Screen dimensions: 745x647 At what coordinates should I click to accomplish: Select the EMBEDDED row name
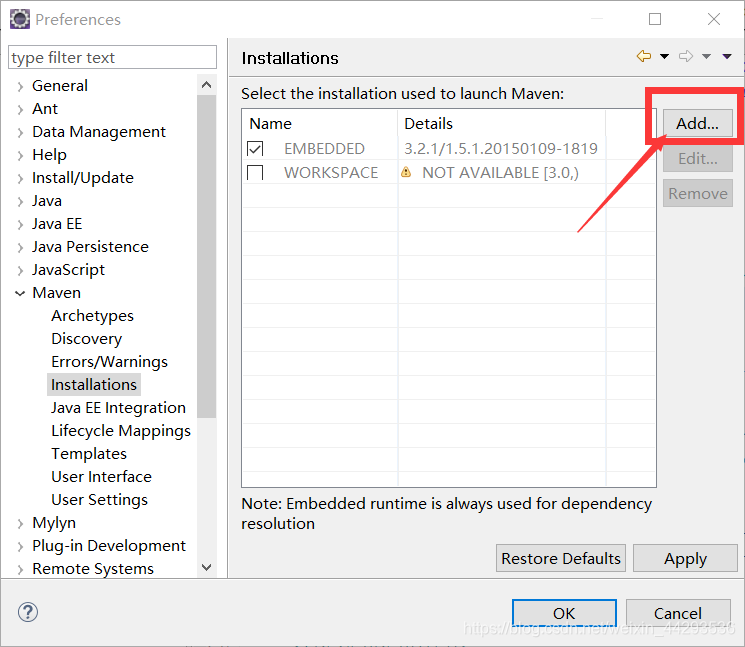[x=324, y=149]
